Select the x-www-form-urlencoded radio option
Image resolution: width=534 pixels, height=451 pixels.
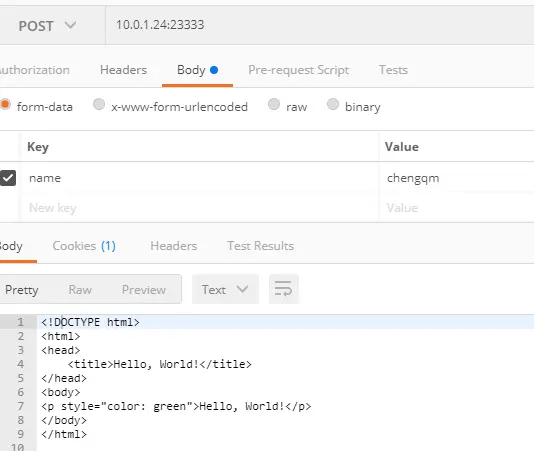pos(99,104)
